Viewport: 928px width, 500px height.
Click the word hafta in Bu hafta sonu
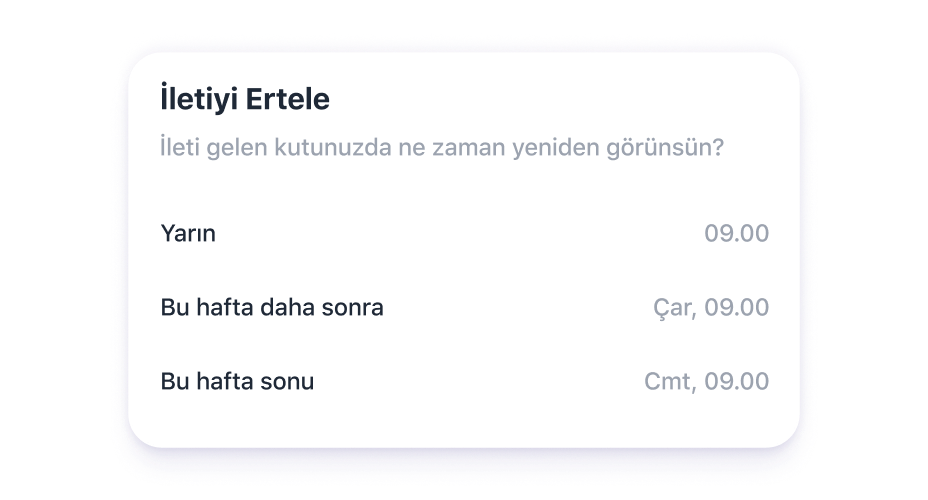(x=222, y=382)
